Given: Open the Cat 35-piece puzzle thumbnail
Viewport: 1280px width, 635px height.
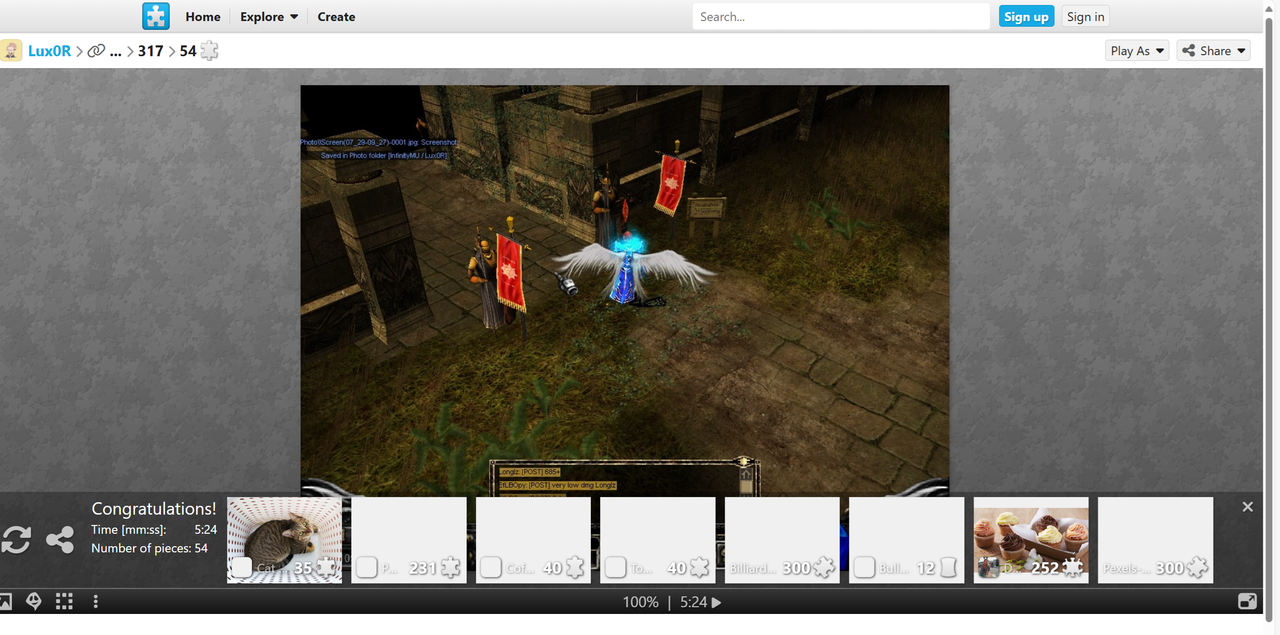Looking at the screenshot, I should point(284,540).
